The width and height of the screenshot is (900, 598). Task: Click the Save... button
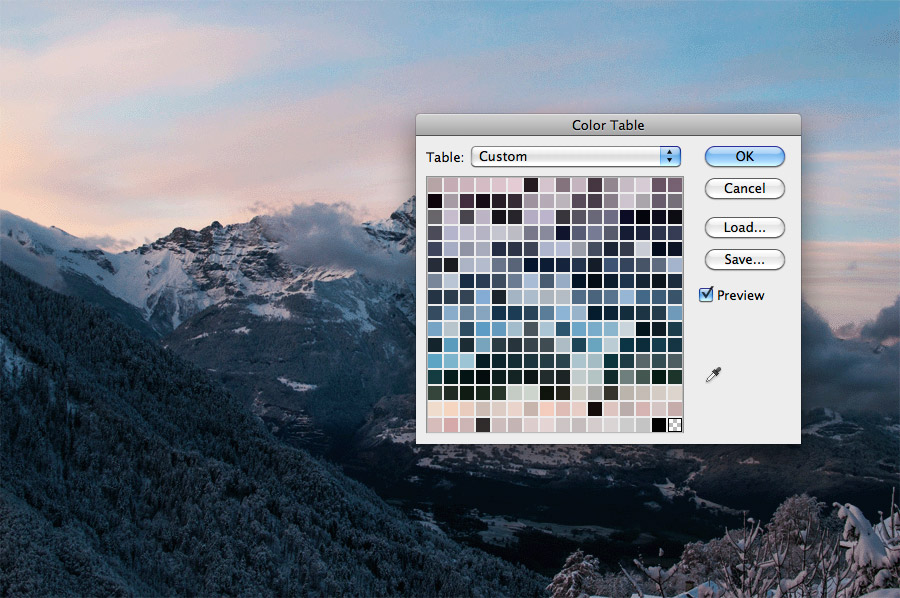[x=744, y=259]
